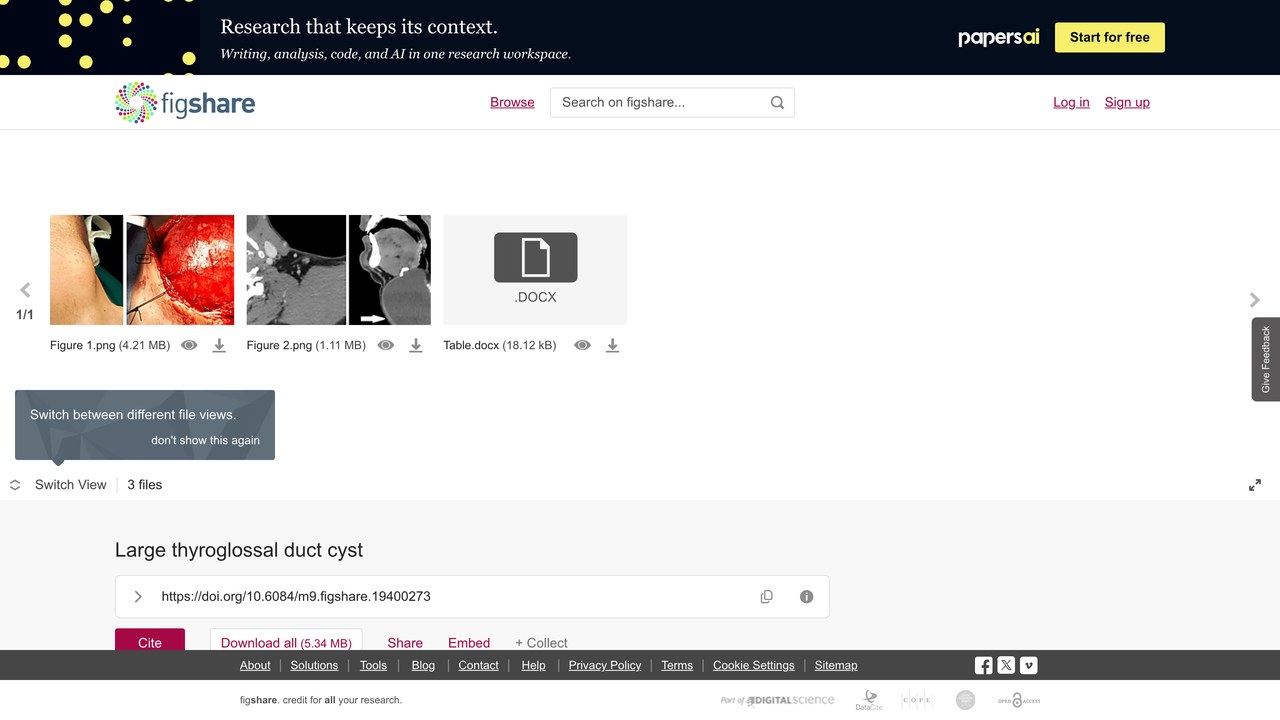This screenshot has height=720, width=1280.
Task: Open Blog footer link
Action: 423,665
